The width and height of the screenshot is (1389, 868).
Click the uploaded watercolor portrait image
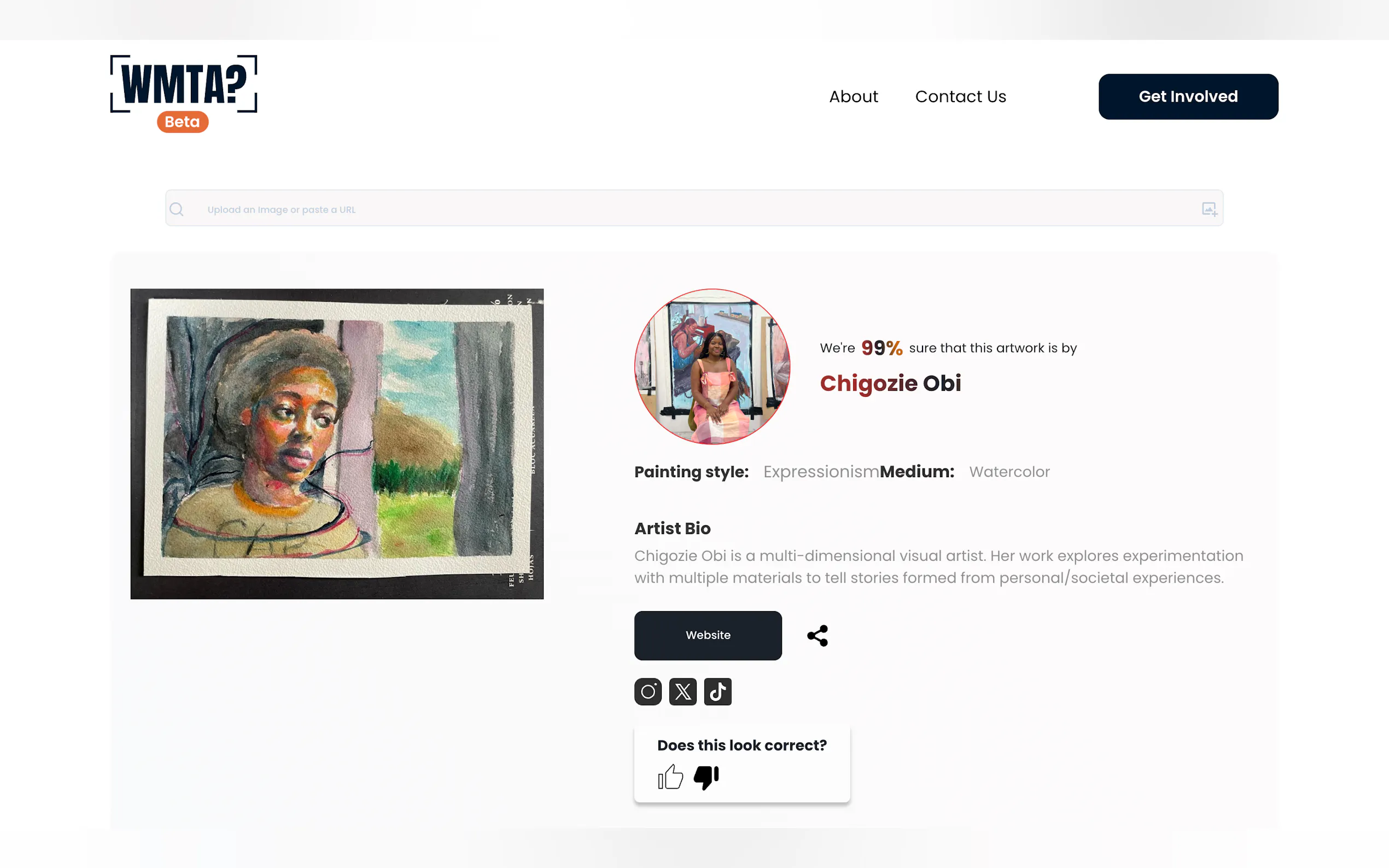coord(337,444)
